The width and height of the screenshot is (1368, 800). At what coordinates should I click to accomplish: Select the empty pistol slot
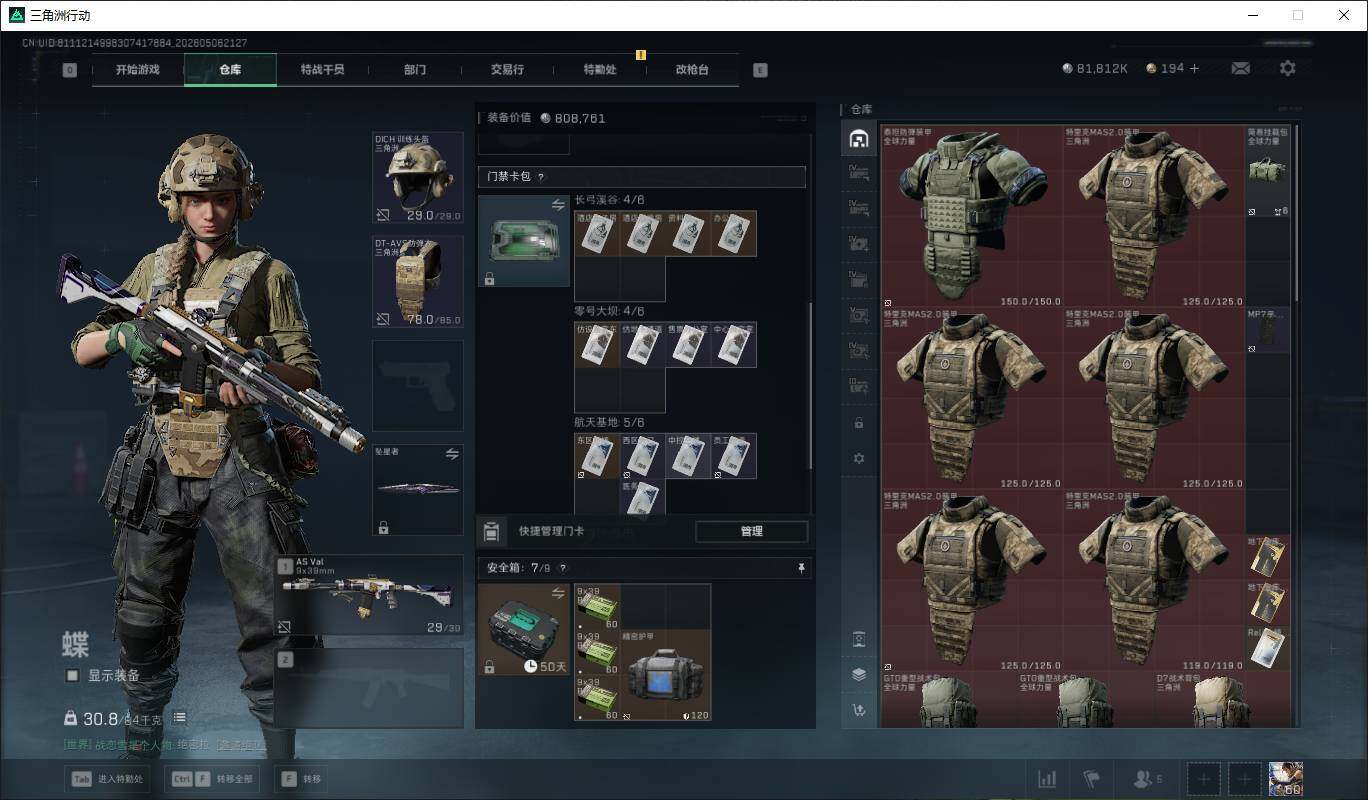tap(418, 386)
